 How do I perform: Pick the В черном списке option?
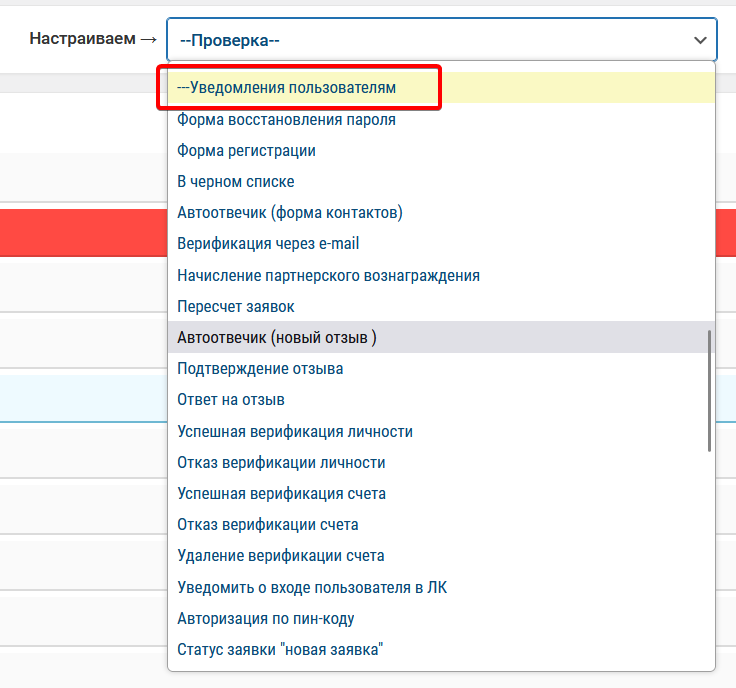pyautogui.click(x=235, y=182)
